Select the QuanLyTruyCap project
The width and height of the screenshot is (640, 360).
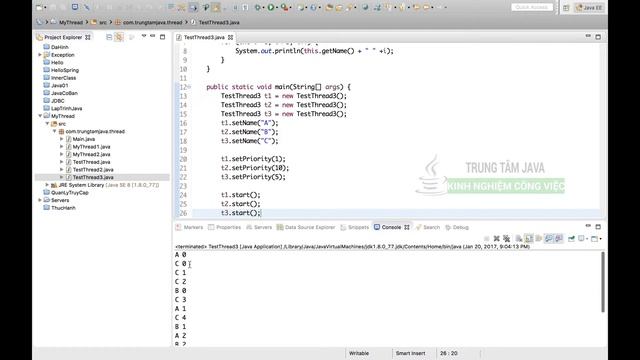(x=70, y=193)
